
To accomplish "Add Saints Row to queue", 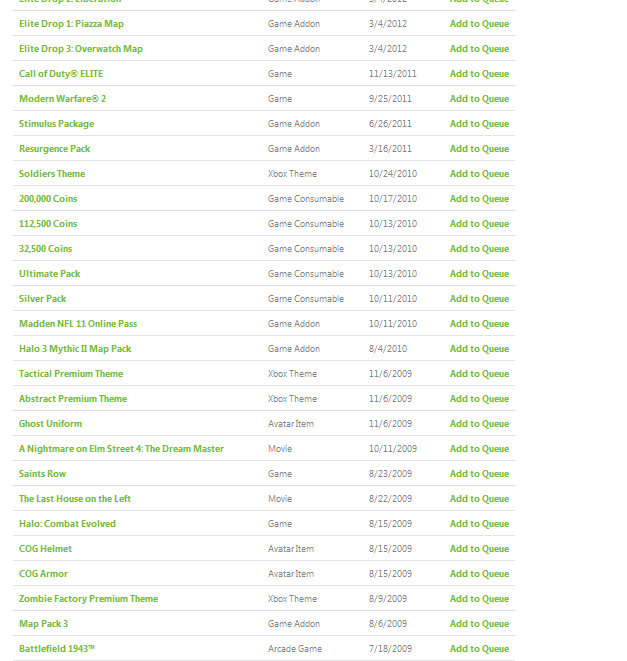I will pos(479,473).
